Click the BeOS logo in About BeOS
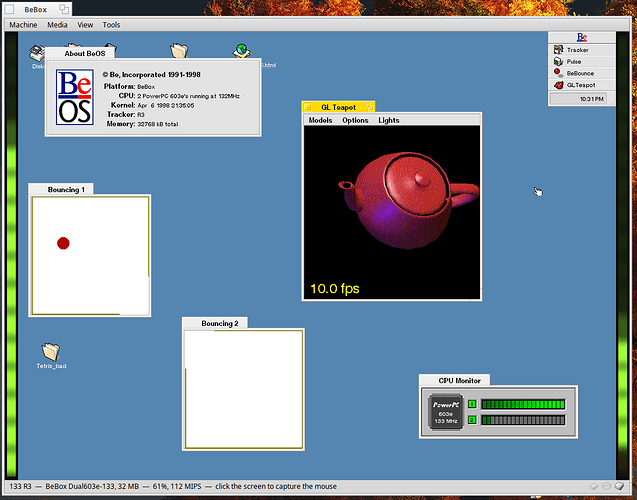 (x=75, y=97)
